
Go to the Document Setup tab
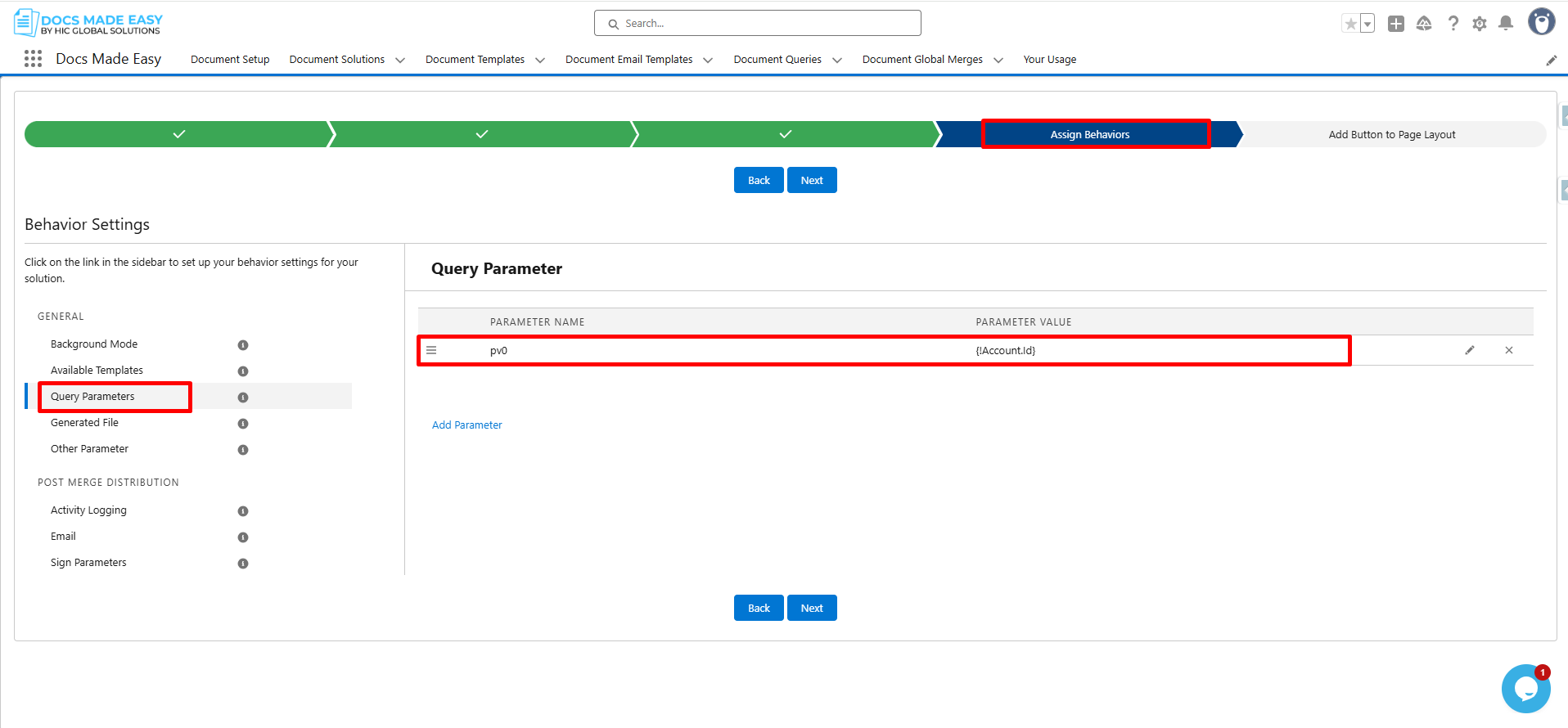pyautogui.click(x=230, y=60)
